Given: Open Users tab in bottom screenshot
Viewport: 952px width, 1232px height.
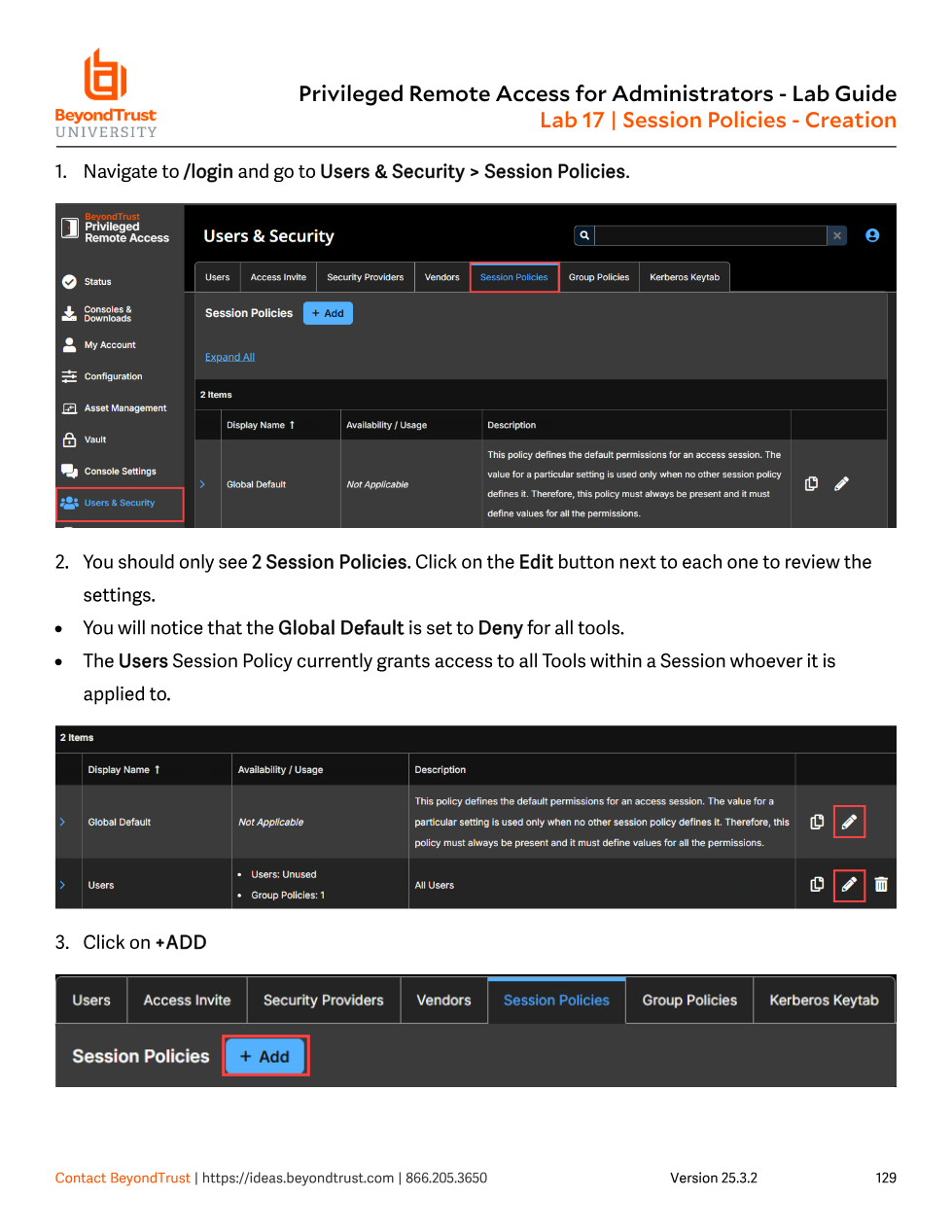Looking at the screenshot, I should pos(91,1001).
